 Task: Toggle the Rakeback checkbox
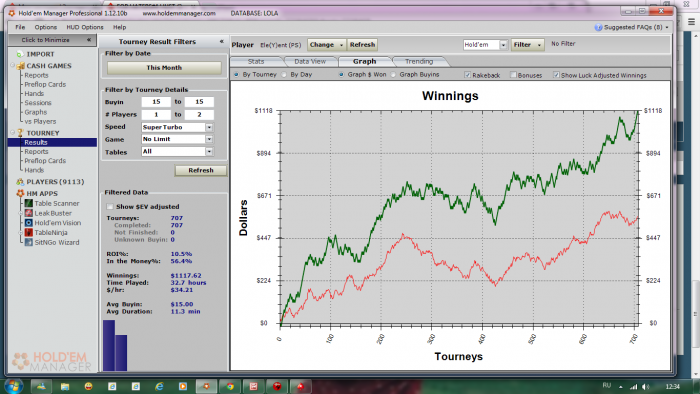pyautogui.click(x=467, y=75)
